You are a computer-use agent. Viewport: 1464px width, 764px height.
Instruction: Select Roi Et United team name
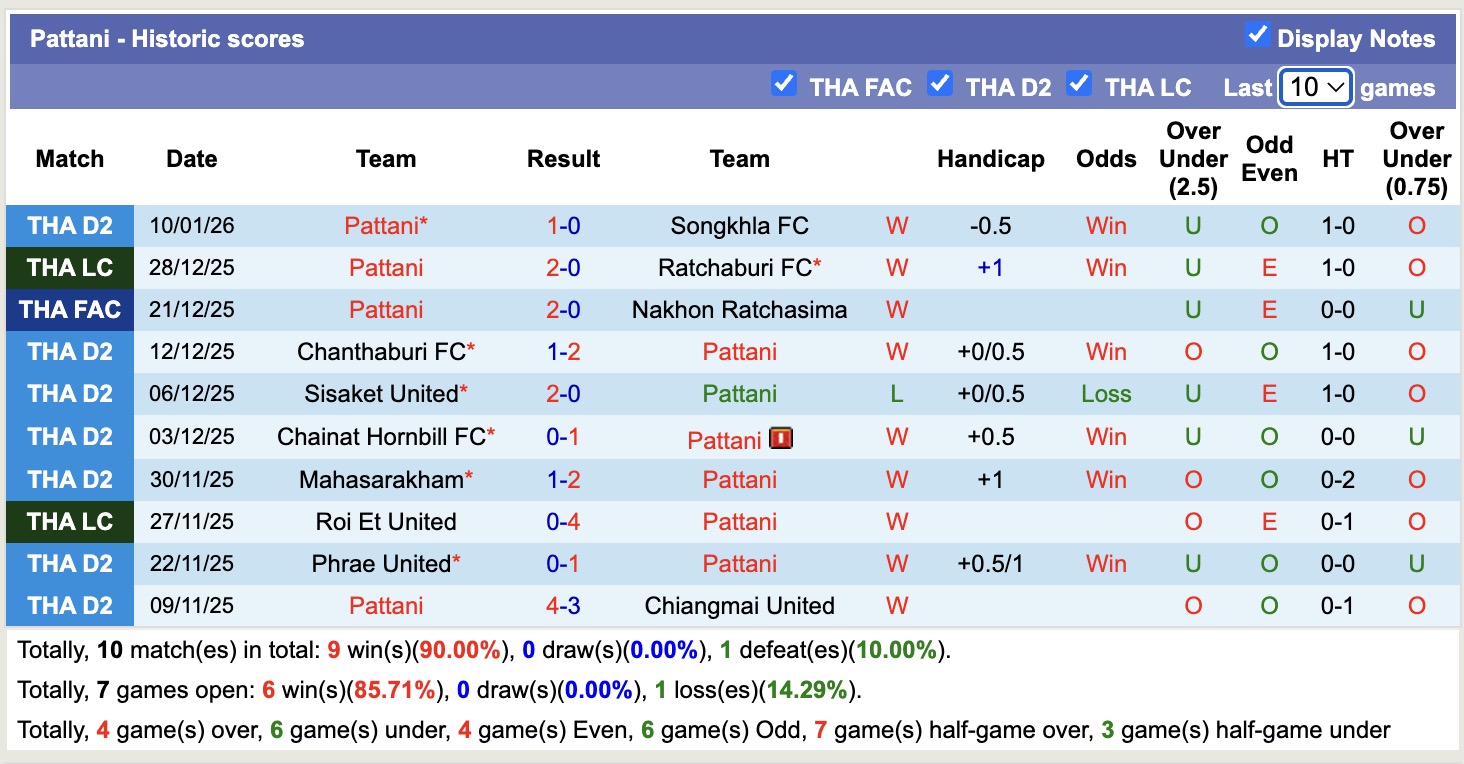[x=386, y=521]
